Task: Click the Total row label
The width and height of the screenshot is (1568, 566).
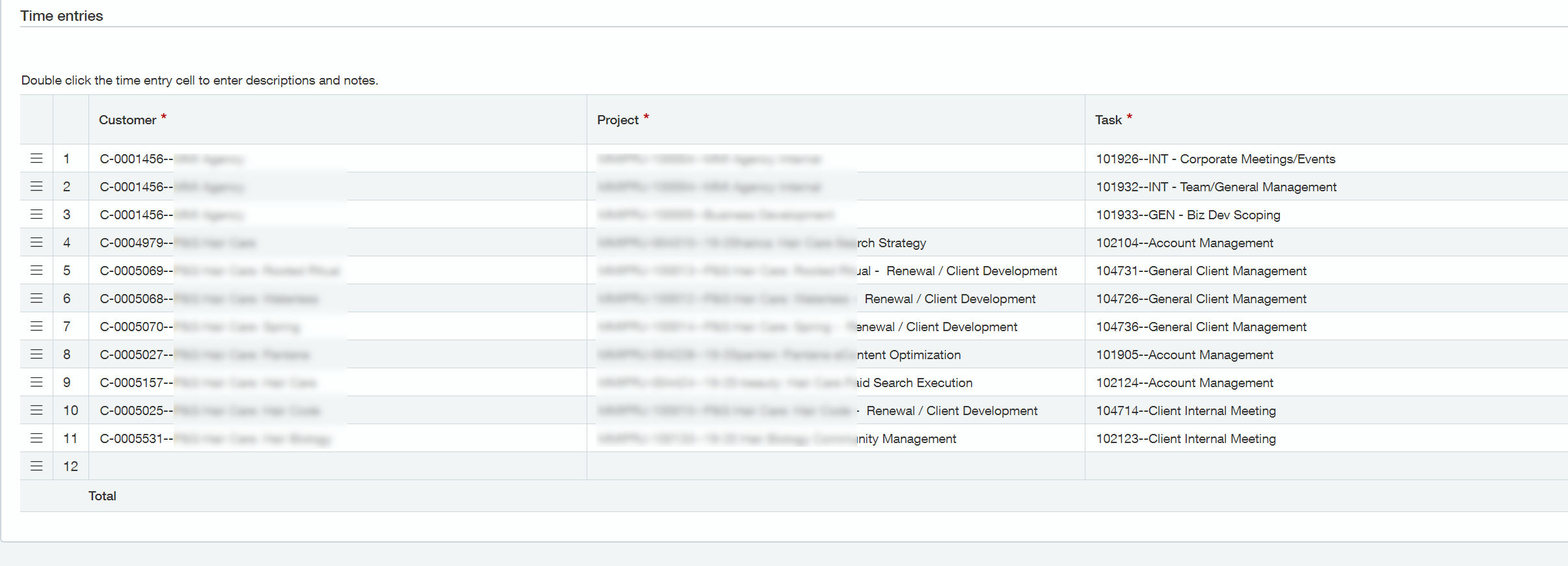Action: coord(102,496)
